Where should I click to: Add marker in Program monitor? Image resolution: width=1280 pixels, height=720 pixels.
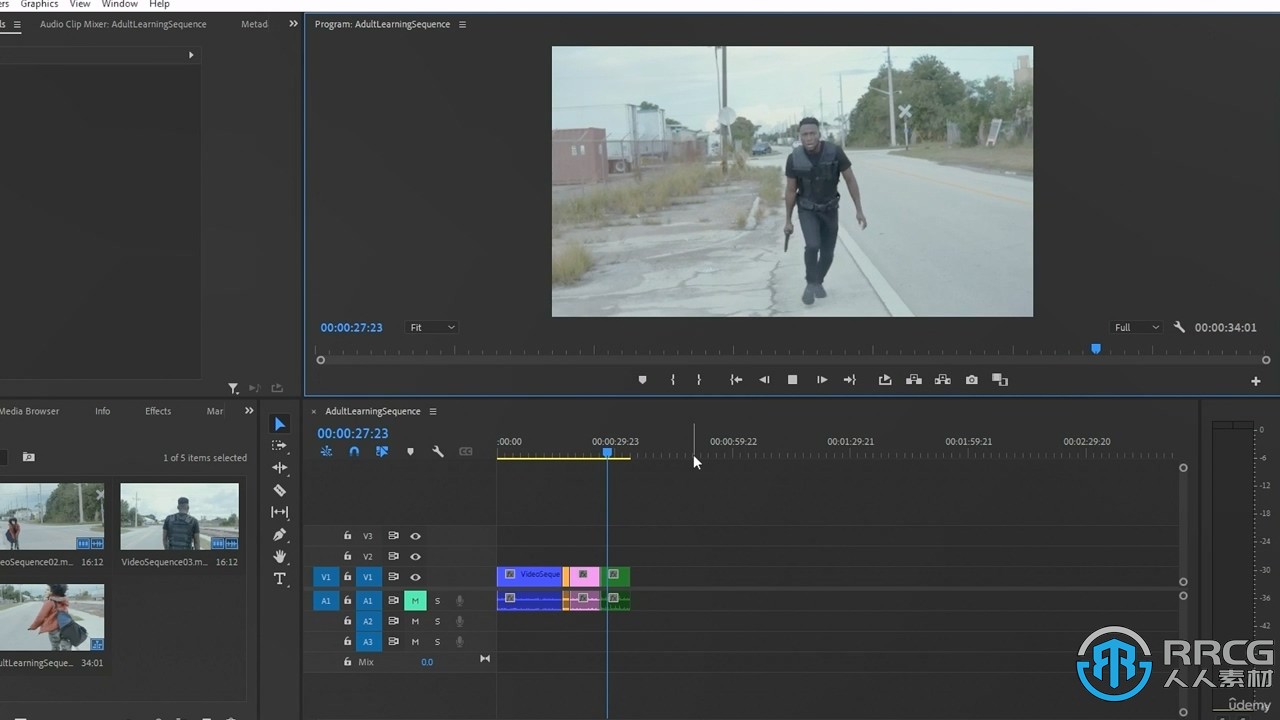[x=642, y=380]
